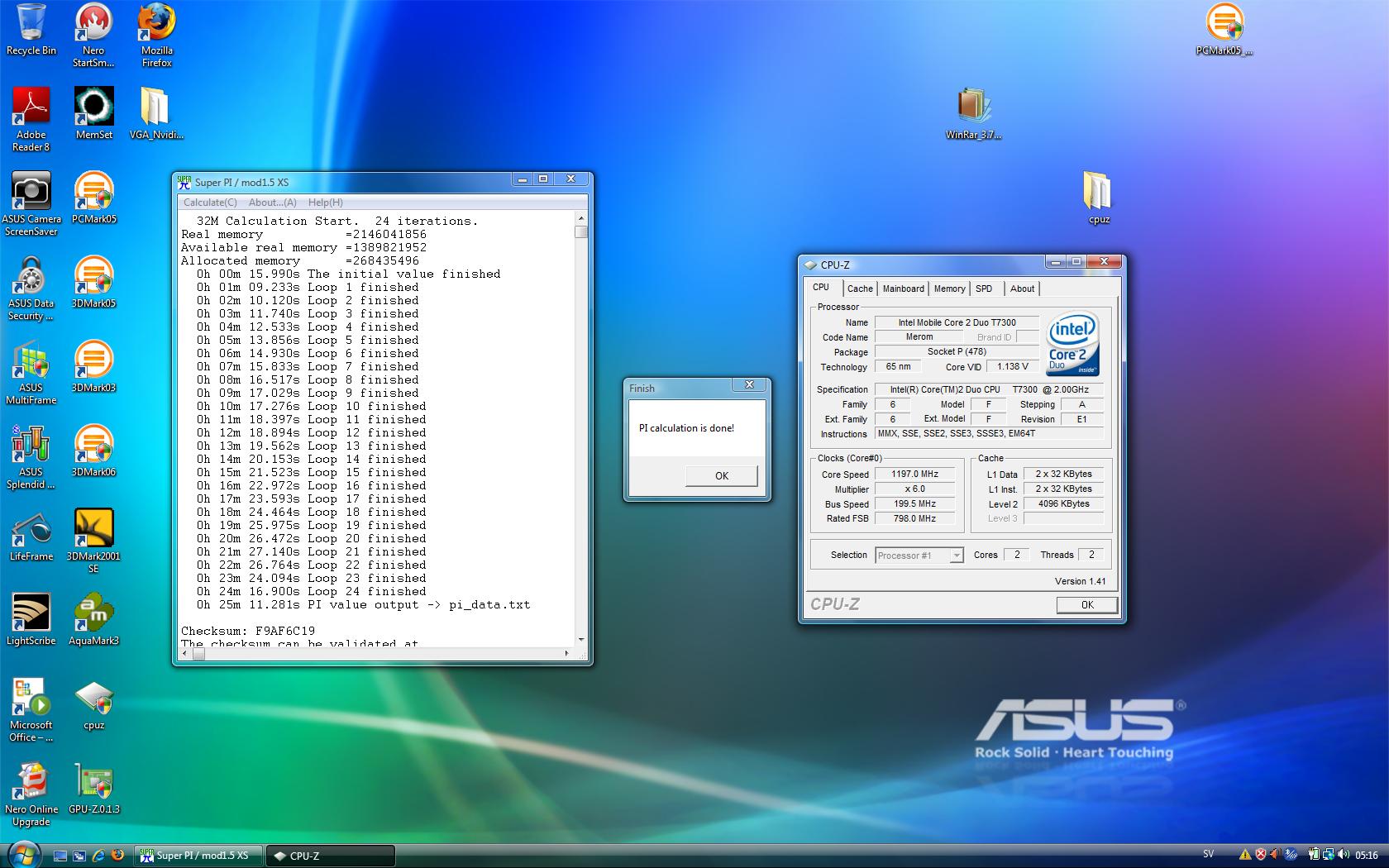Click the Checksum F9AF6C19 line in Super PI
The image size is (1389, 868).
(x=248, y=631)
